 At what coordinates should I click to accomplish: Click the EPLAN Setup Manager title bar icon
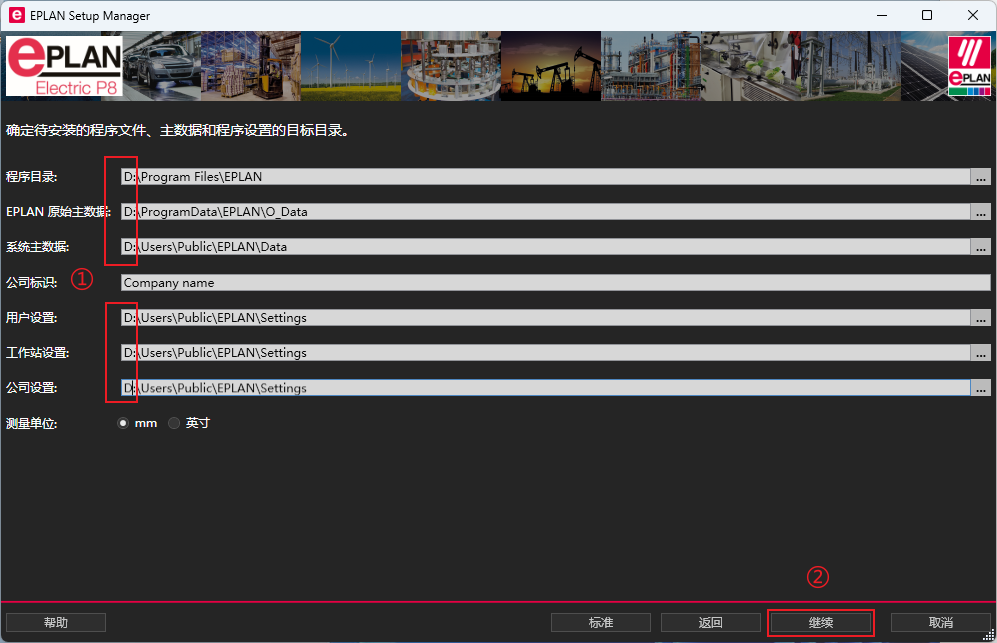tap(17, 15)
